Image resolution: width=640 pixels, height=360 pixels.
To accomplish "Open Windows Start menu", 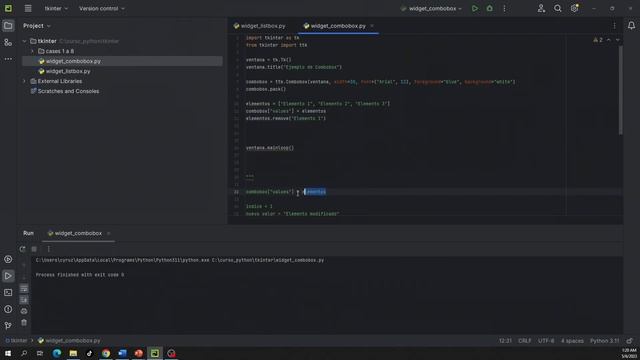I will click(x=8, y=353).
